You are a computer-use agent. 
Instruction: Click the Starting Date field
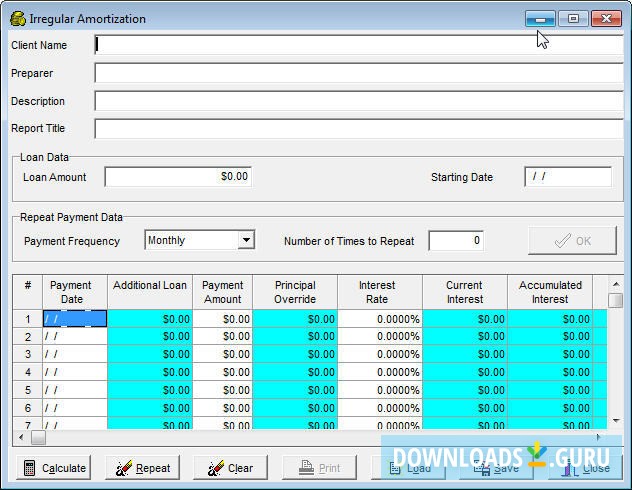[568, 176]
